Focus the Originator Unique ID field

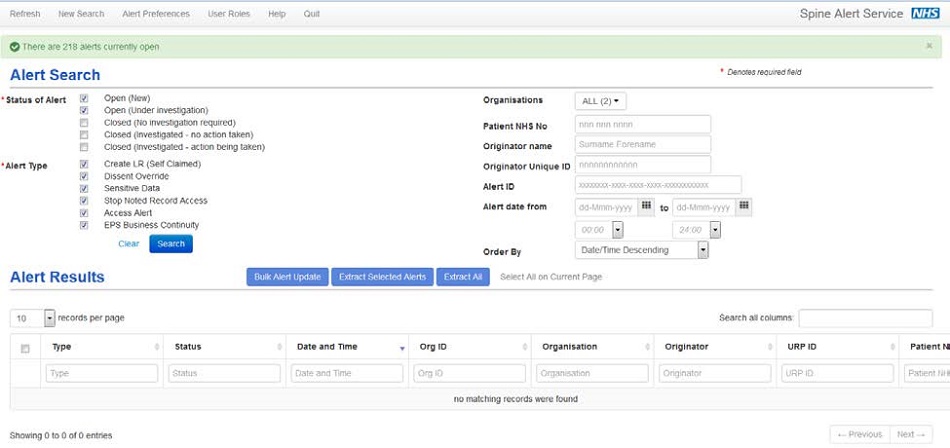pos(643,164)
